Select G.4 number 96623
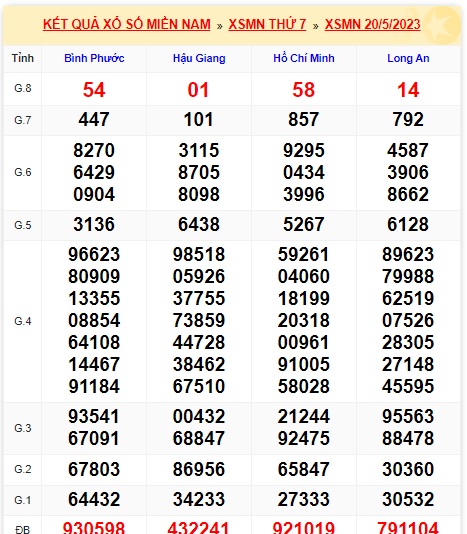 (x=94, y=254)
